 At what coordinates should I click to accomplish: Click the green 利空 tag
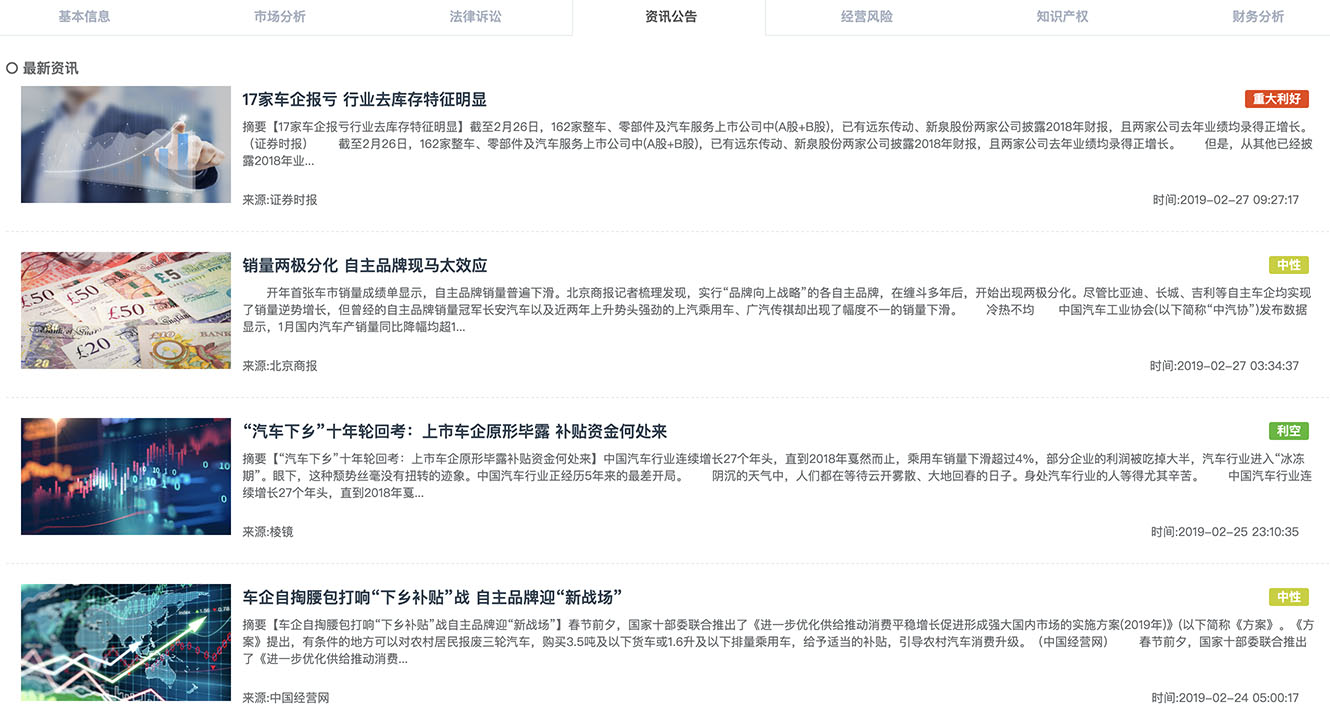click(x=1288, y=431)
